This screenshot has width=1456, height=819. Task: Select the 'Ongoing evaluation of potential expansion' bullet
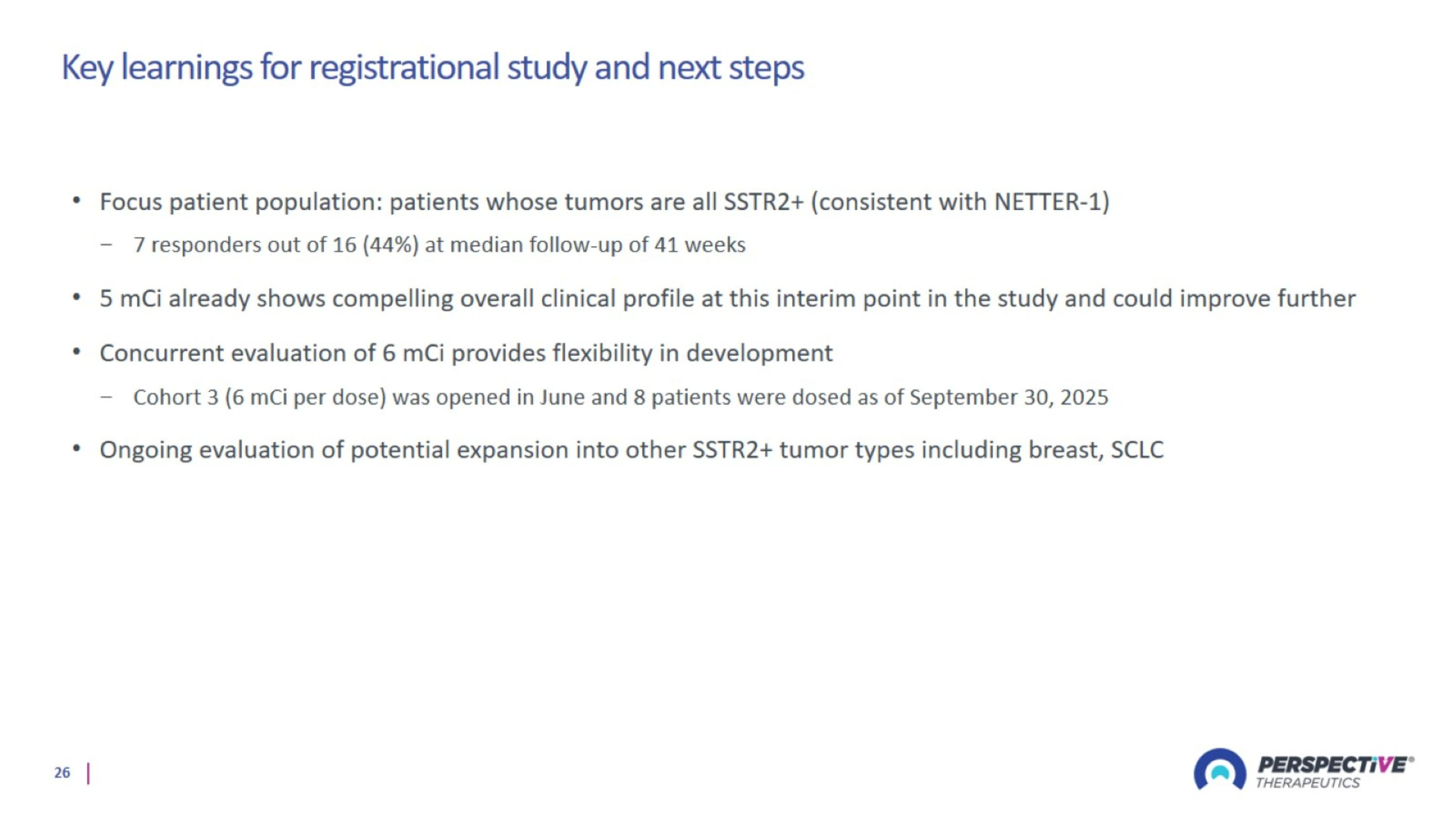tap(631, 450)
